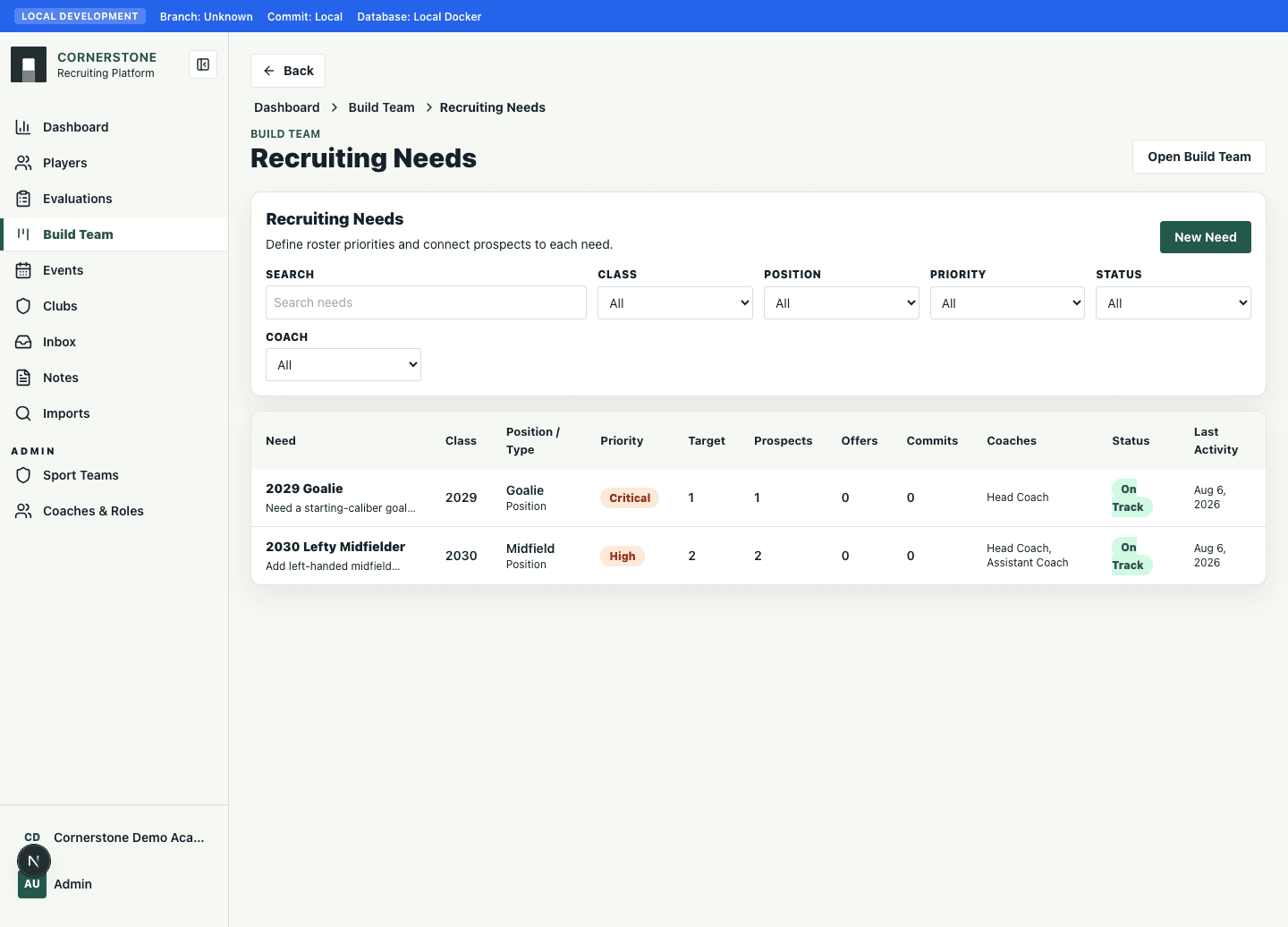Open Inbox in the sidebar
The width and height of the screenshot is (1288, 927).
pos(114,342)
